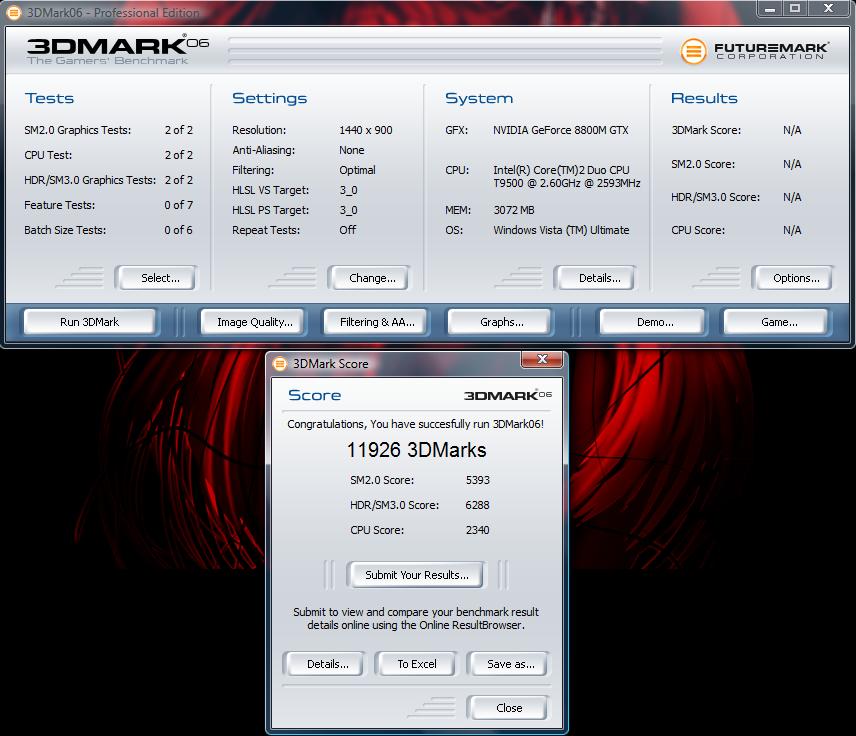
Task: Click the Change... button under Settings
Action: (x=372, y=278)
